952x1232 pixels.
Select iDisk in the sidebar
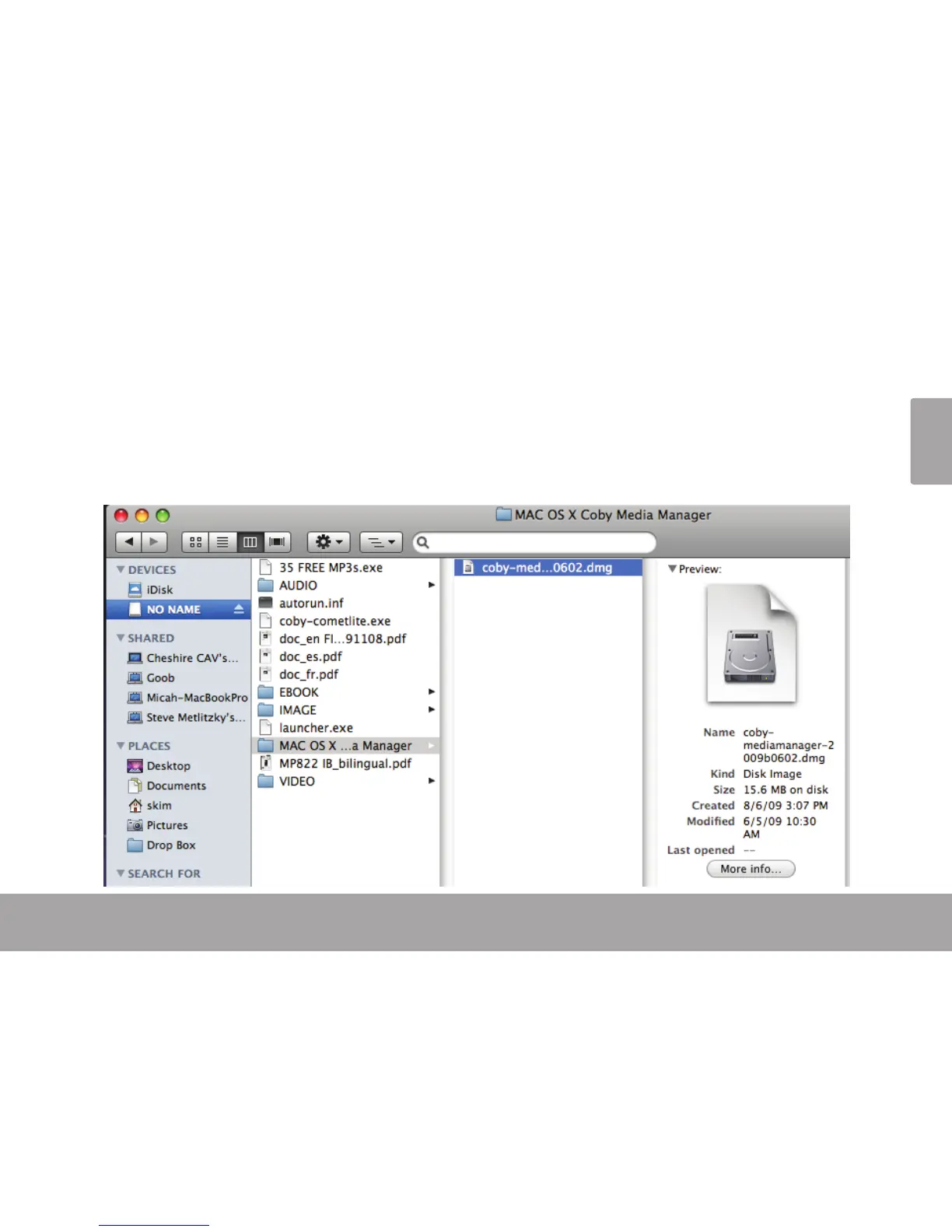(x=179, y=590)
